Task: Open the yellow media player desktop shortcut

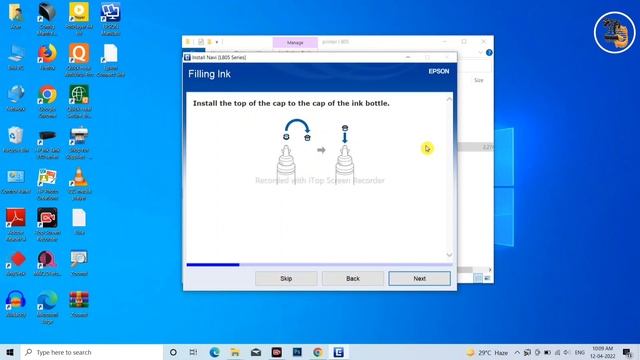Action: coord(79,18)
